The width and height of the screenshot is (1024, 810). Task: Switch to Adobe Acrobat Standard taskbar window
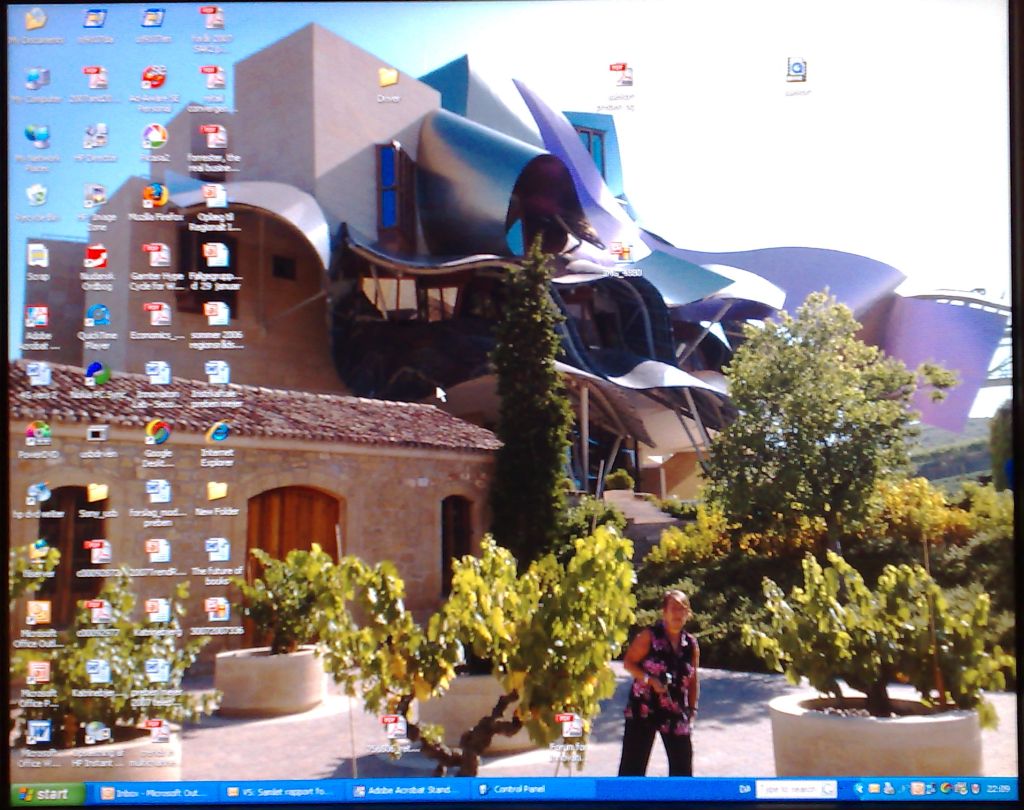pyautogui.click(x=406, y=791)
